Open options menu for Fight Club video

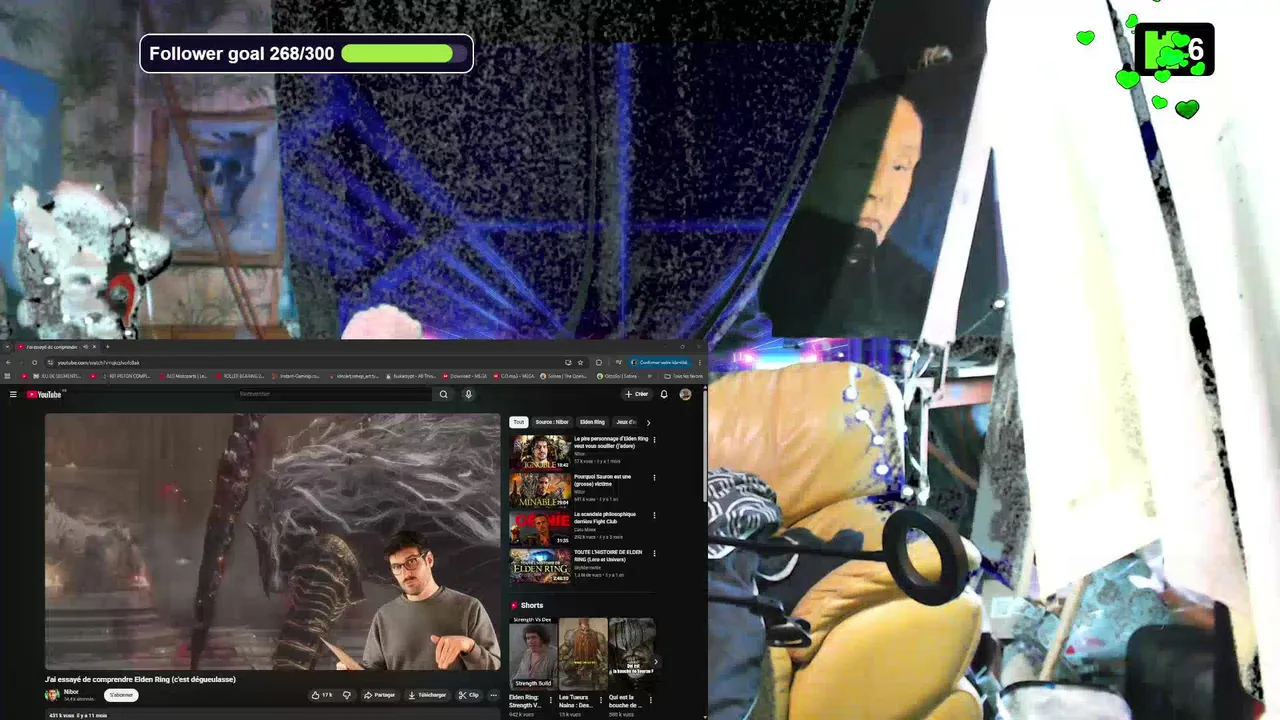pos(654,516)
